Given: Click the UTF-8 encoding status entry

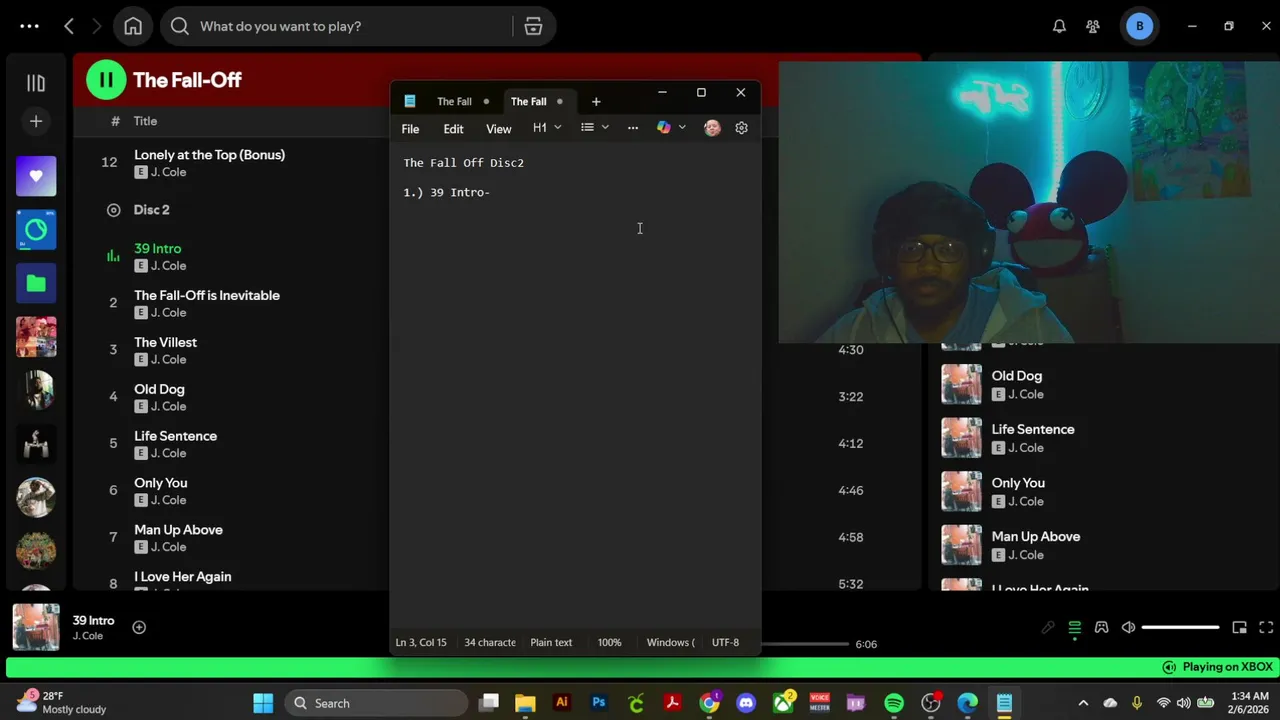Looking at the screenshot, I should pyautogui.click(x=725, y=643).
